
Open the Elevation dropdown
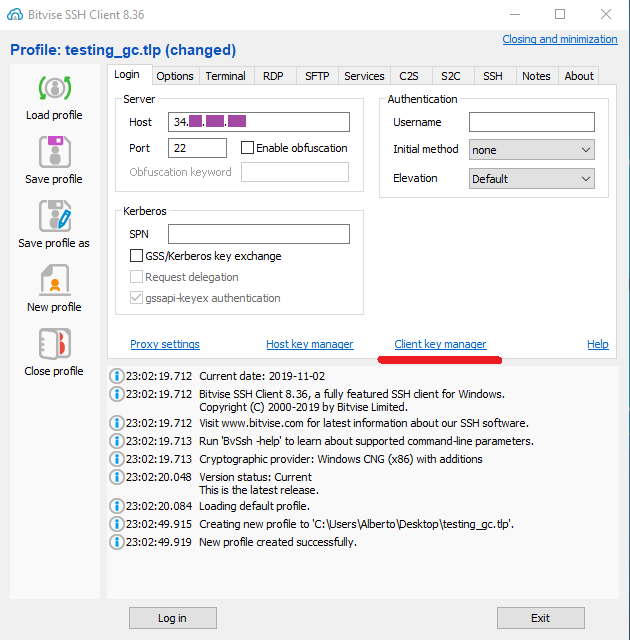532,179
